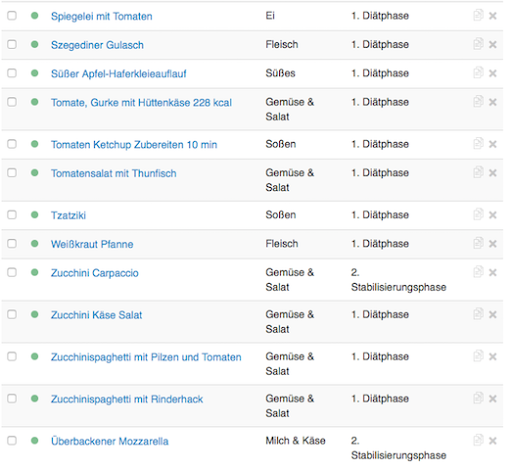
Task: Tick the checkbox for Spiegelei mit Tomaten
Action: click(12, 15)
